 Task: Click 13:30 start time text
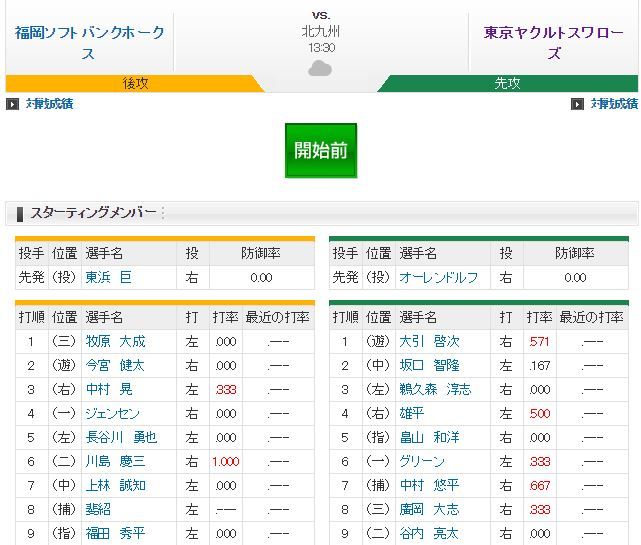point(322,48)
